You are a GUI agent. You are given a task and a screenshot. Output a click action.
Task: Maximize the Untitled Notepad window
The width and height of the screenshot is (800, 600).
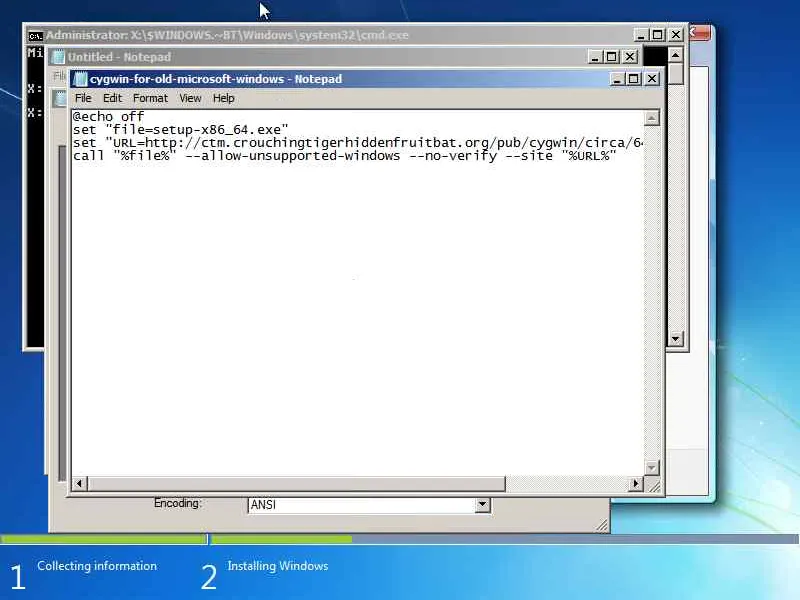[x=612, y=57]
